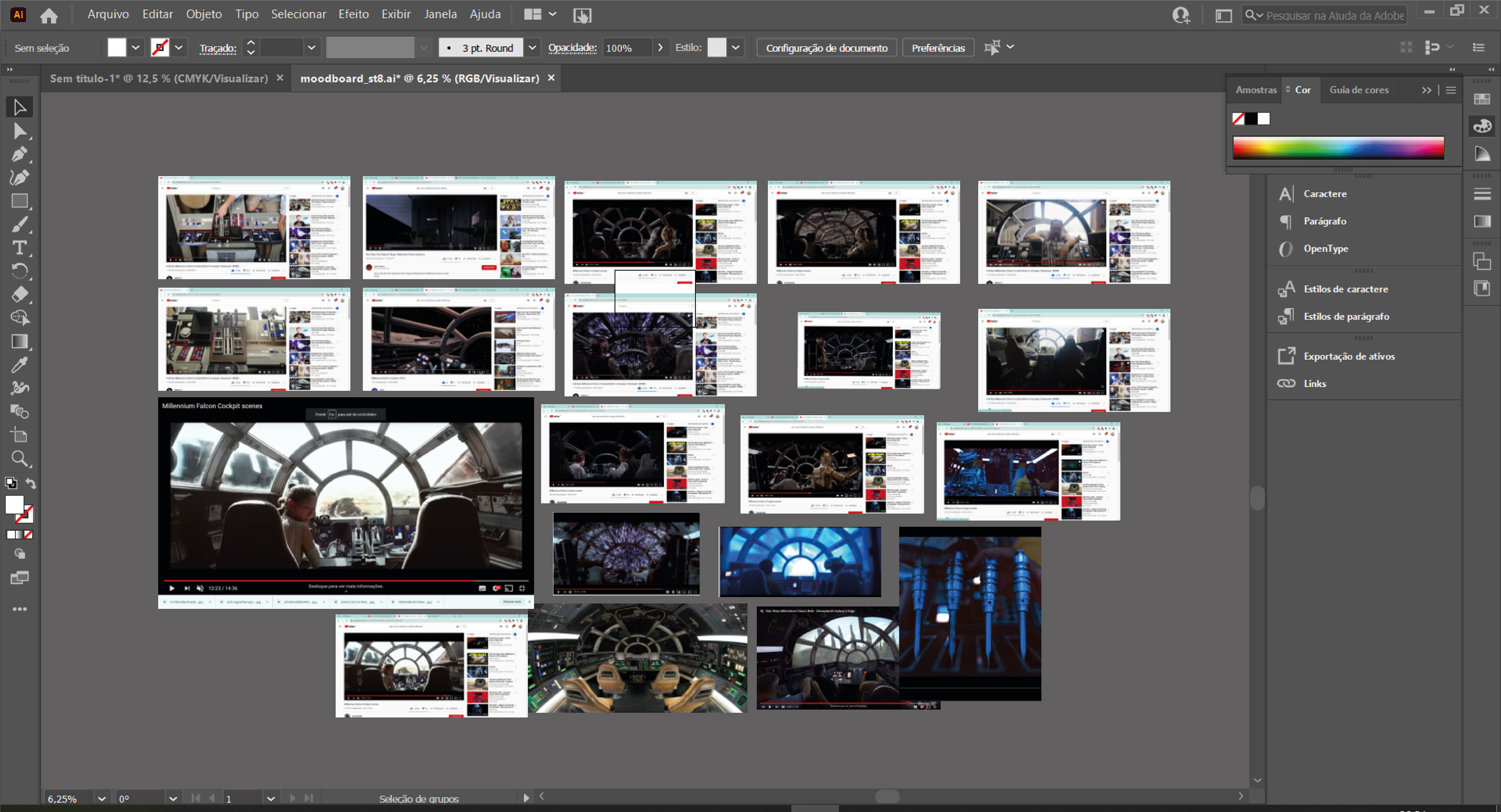This screenshot has width=1501, height=812.
Task: Open the 3 pt. Round brush dropdown
Action: point(532,48)
